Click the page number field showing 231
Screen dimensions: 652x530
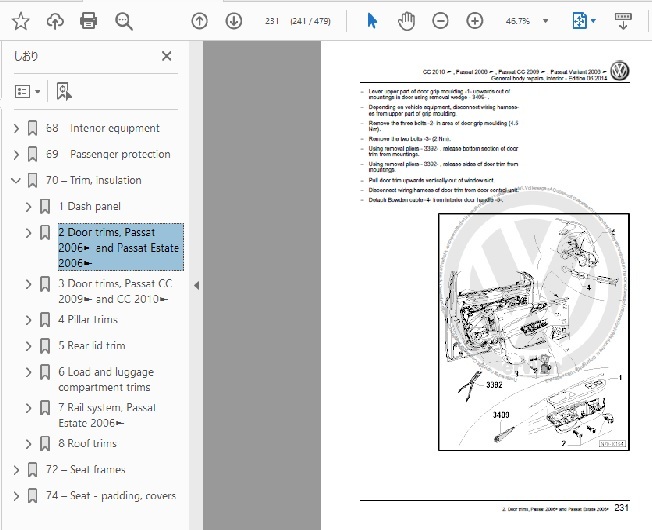(x=272, y=21)
